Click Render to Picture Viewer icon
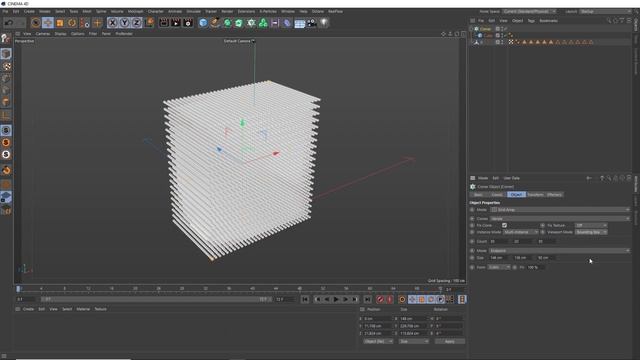Image resolution: width=640 pixels, height=360 pixels. tap(176, 23)
